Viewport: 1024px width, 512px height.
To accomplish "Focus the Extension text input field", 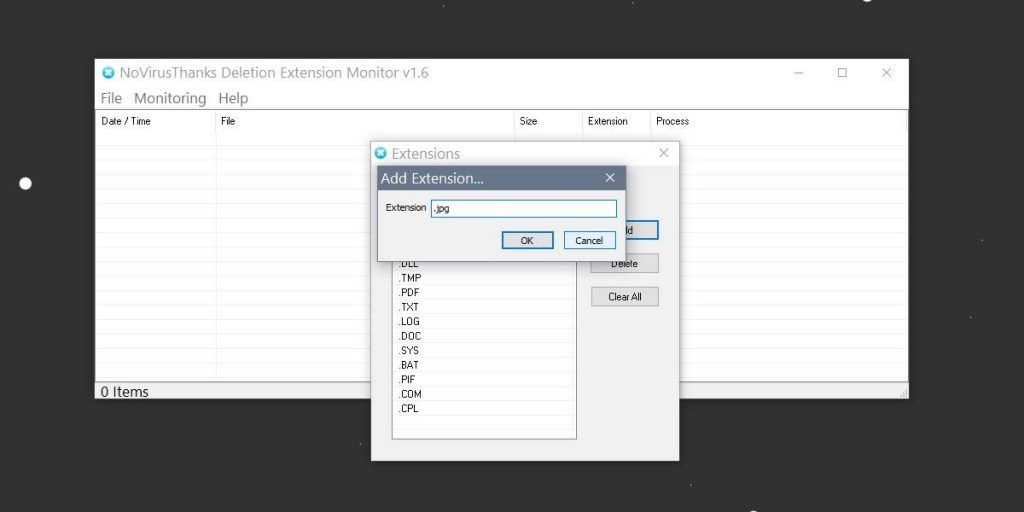I will (x=524, y=209).
